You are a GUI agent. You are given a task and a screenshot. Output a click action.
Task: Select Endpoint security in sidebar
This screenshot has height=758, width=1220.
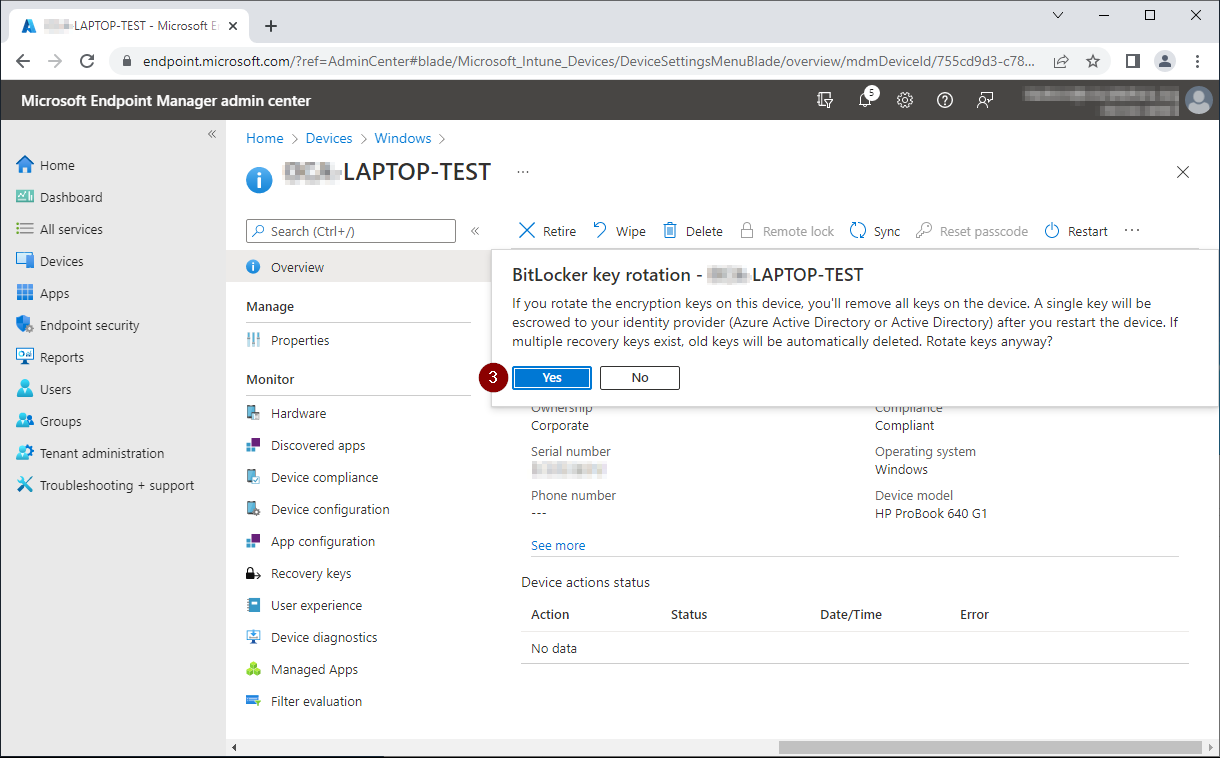pos(89,325)
